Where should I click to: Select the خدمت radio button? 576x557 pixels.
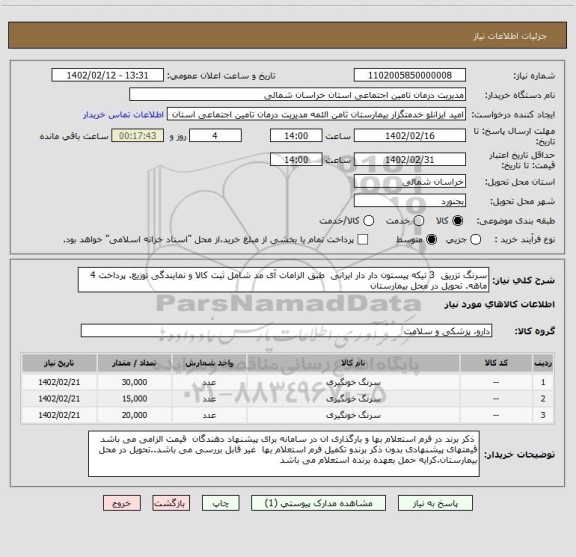[x=419, y=221]
